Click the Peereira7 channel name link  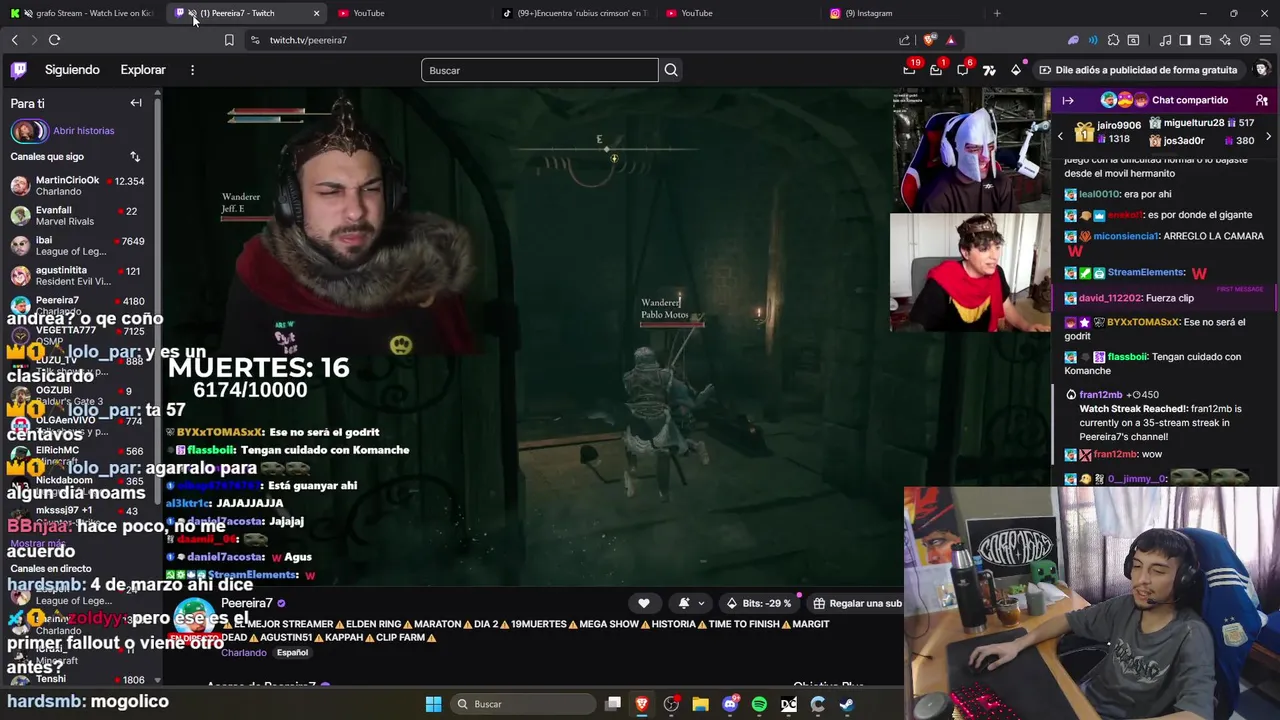pos(247,603)
